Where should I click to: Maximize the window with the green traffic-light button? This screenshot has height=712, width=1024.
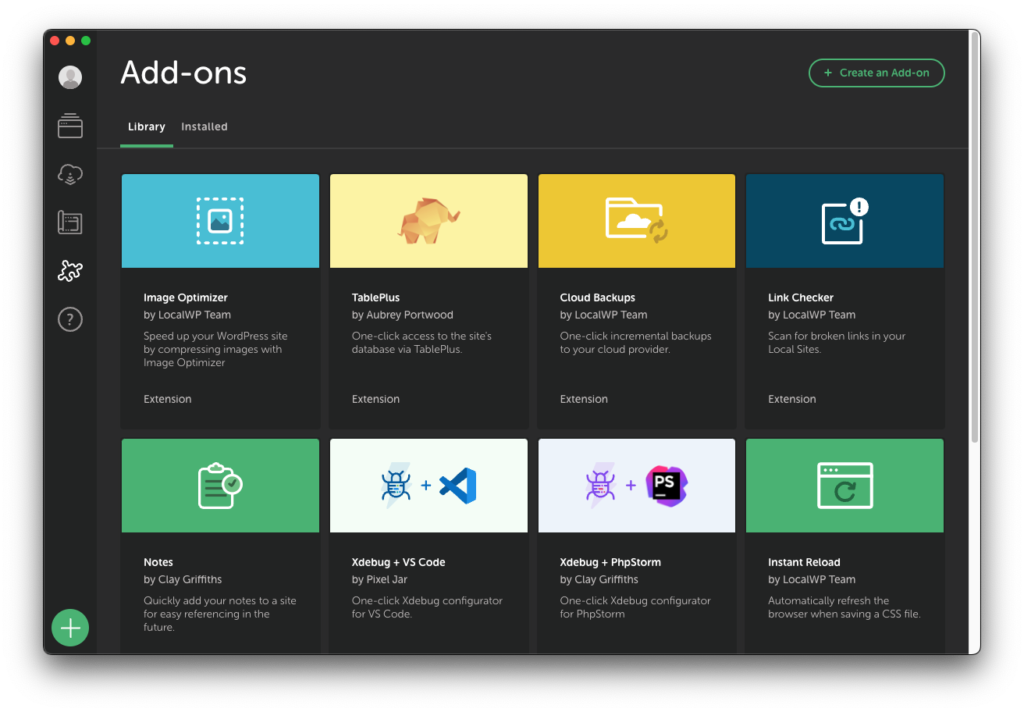[86, 40]
